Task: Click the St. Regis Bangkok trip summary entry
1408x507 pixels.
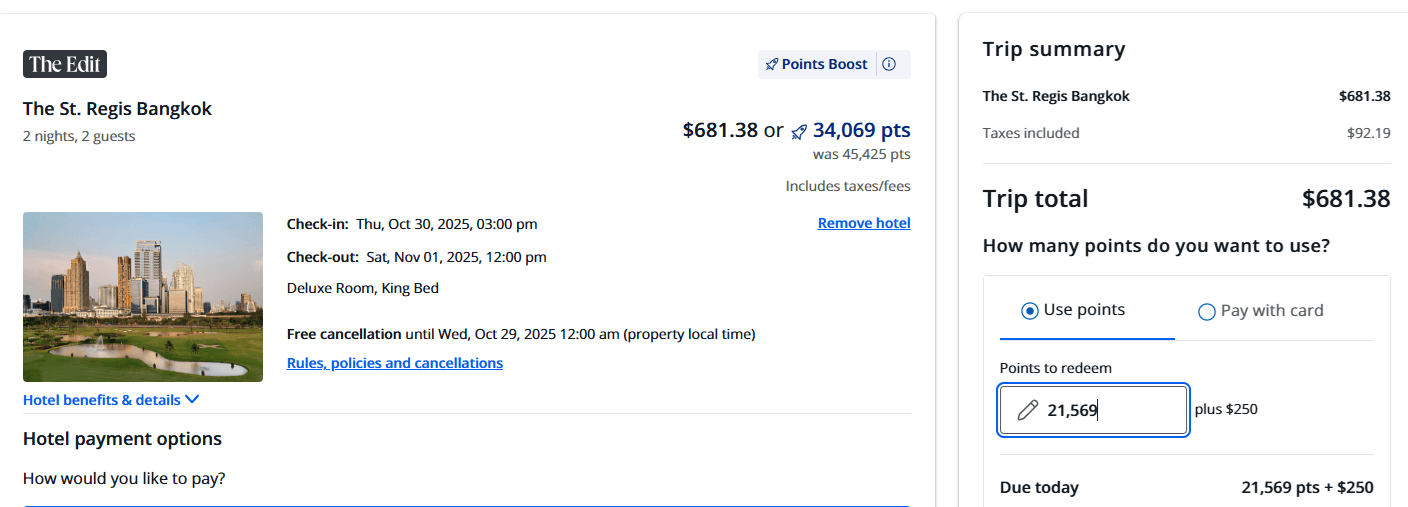Action: point(1056,96)
